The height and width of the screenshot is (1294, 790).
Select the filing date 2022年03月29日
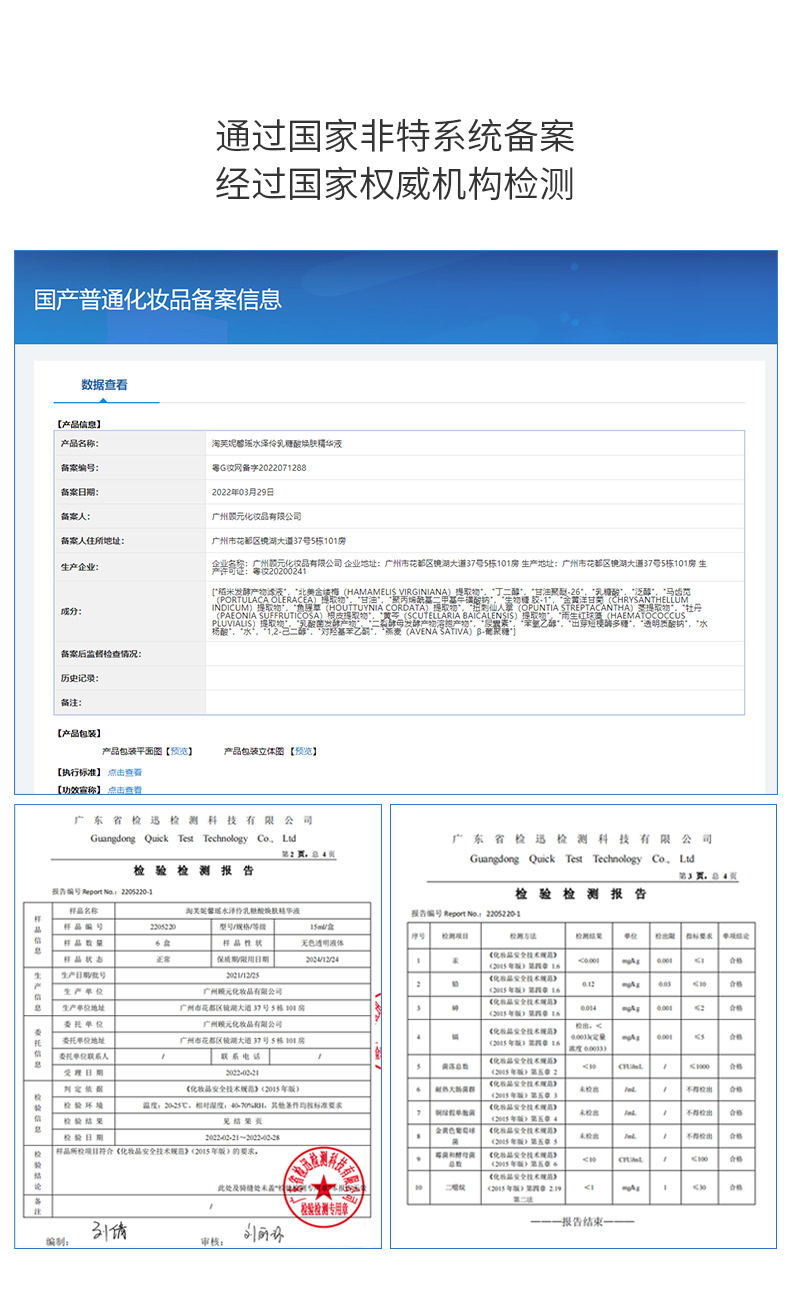(x=243, y=492)
